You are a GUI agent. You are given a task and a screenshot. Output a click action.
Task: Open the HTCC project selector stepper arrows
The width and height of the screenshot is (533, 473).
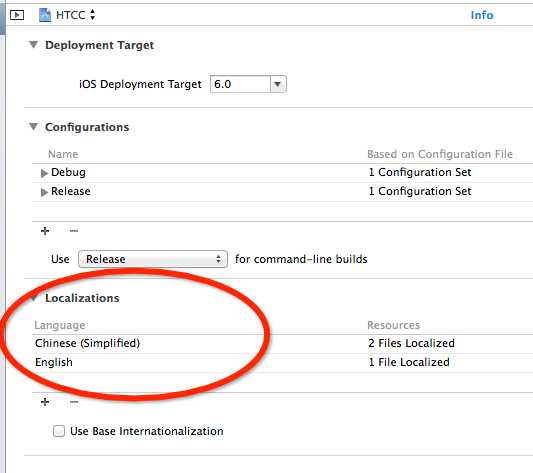coord(92,15)
